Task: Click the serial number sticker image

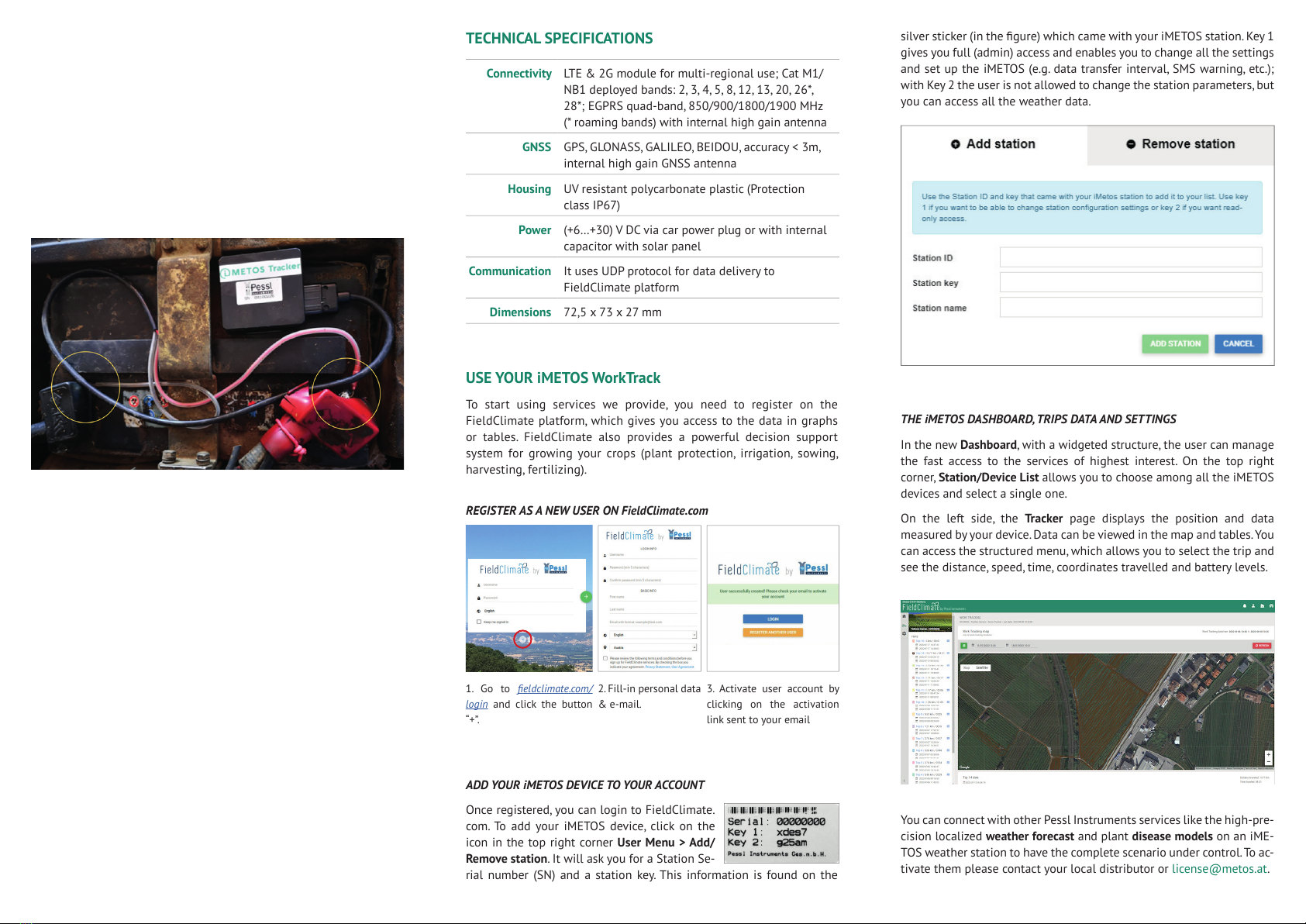Action: click(x=781, y=833)
